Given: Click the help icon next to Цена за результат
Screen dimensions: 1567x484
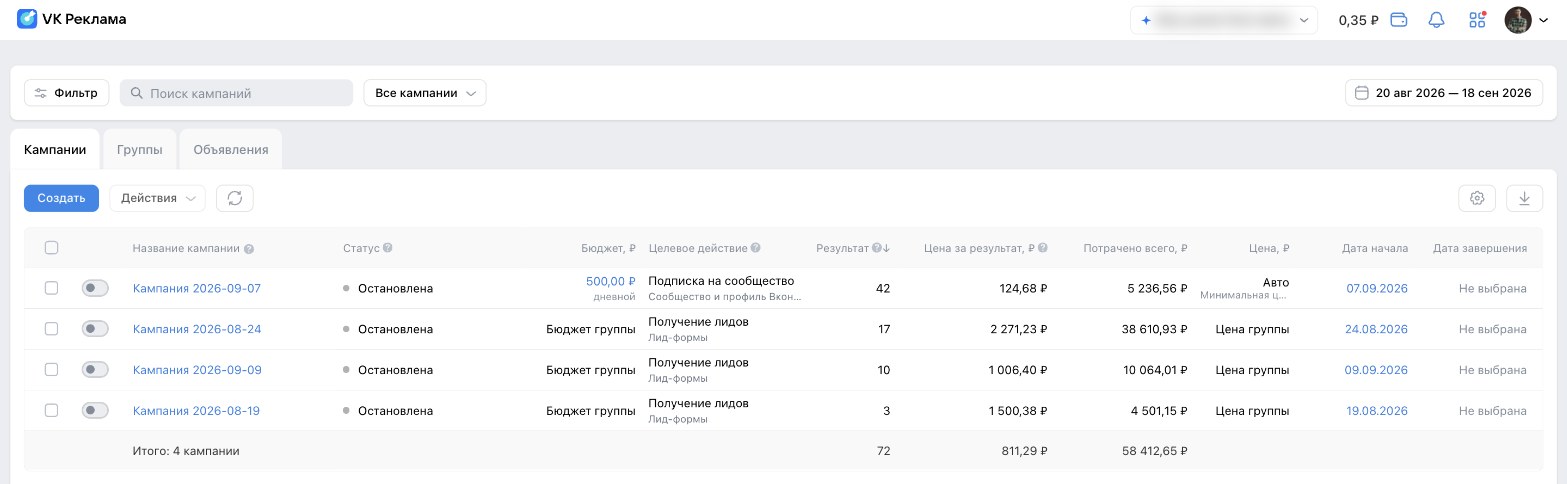Looking at the screenshot, I should point(1042,248).
